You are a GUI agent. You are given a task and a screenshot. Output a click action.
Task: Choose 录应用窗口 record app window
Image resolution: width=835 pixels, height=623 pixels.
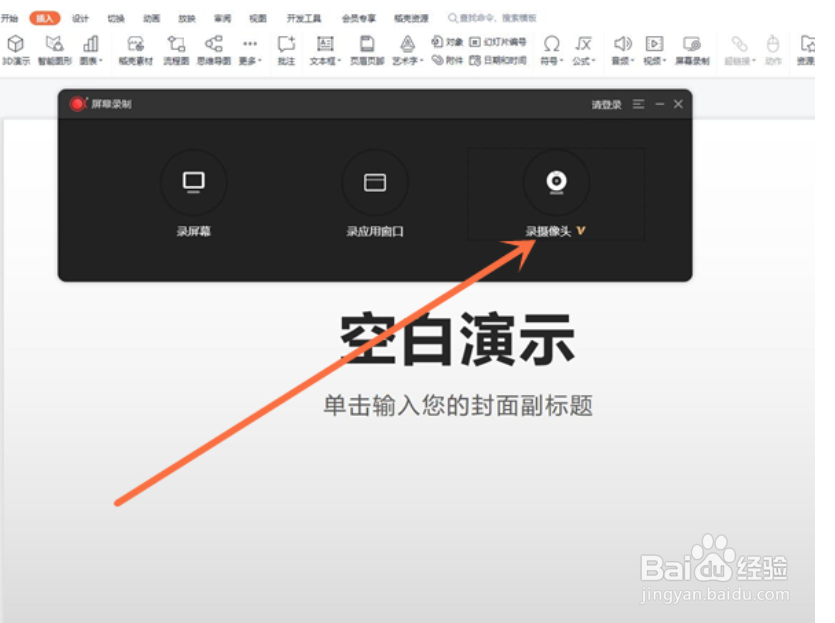point(375,194)
